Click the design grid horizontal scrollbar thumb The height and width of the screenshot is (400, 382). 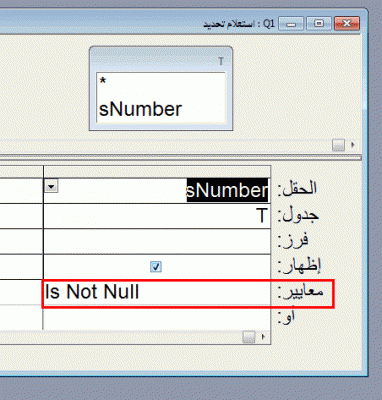click(x=249, y=337)
